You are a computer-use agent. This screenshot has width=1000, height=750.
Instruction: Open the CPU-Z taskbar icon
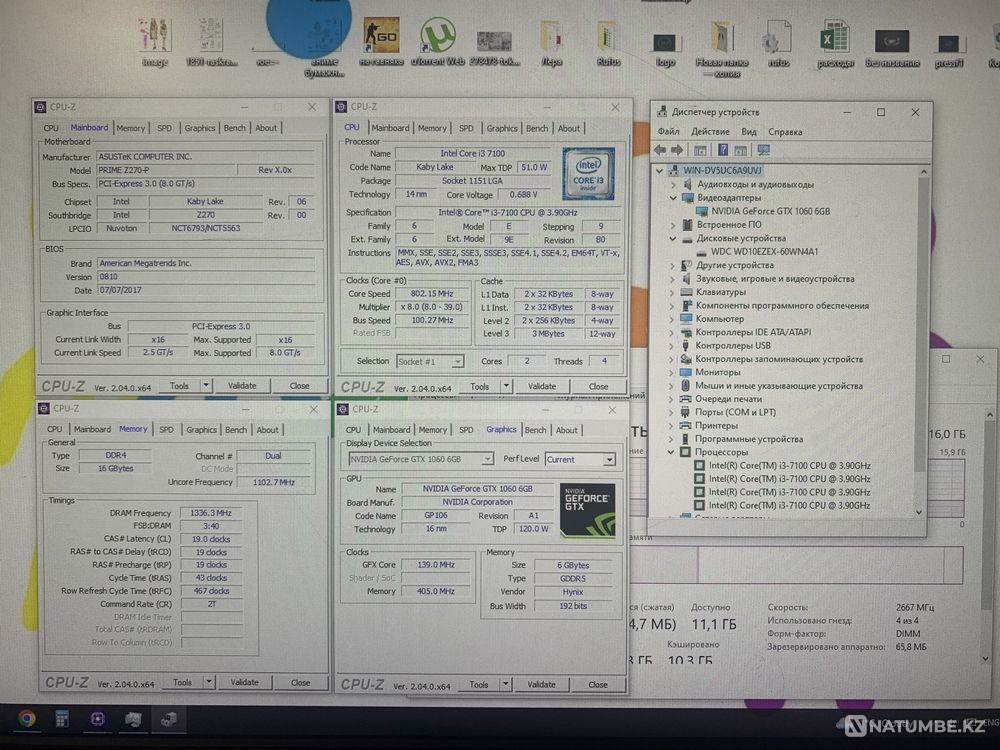coord(98,719)
